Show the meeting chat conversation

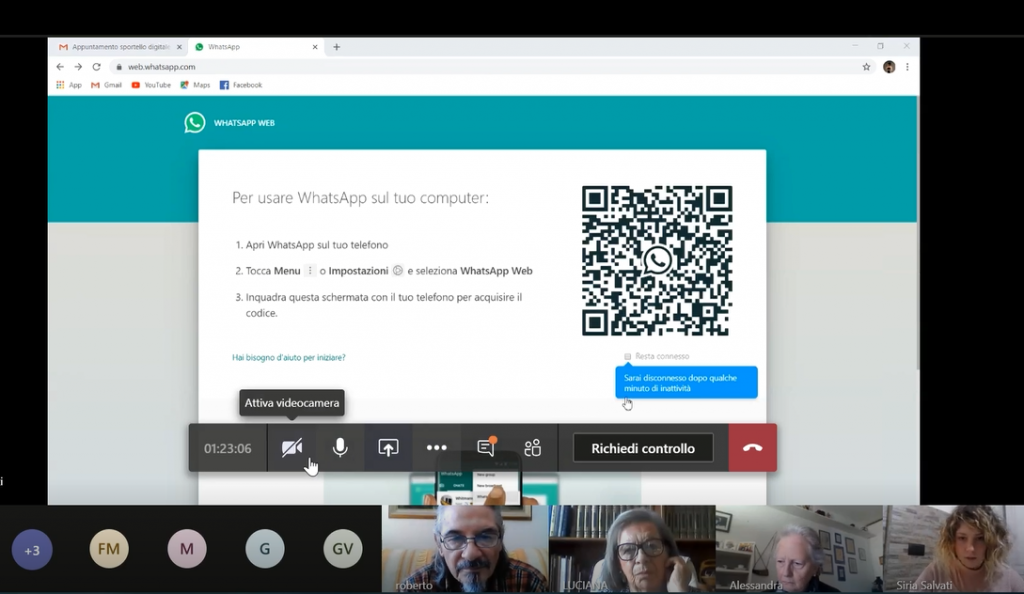tap(486, 447)
